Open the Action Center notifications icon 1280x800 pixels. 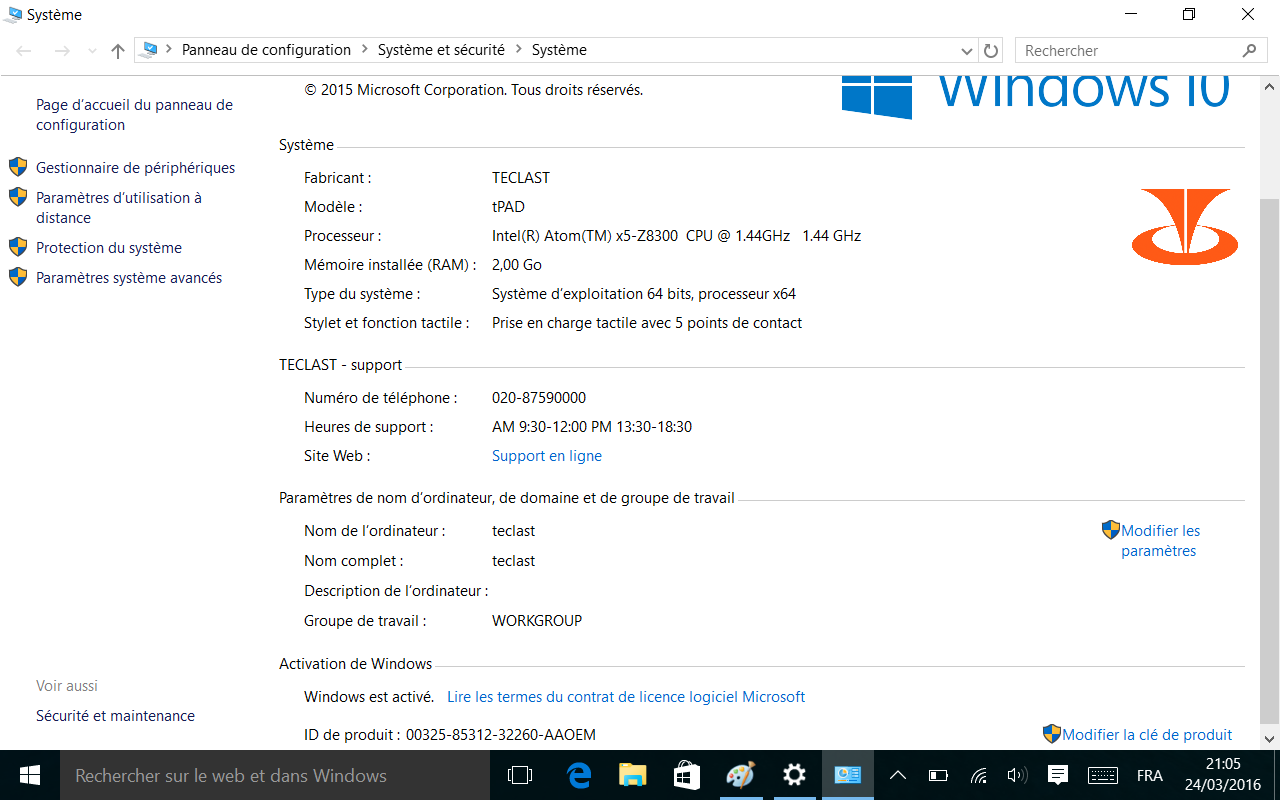coord(1057,775)
